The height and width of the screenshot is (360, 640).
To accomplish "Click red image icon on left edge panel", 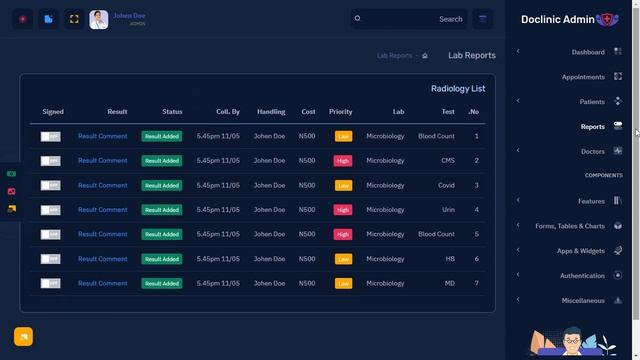I will [11, 191].
